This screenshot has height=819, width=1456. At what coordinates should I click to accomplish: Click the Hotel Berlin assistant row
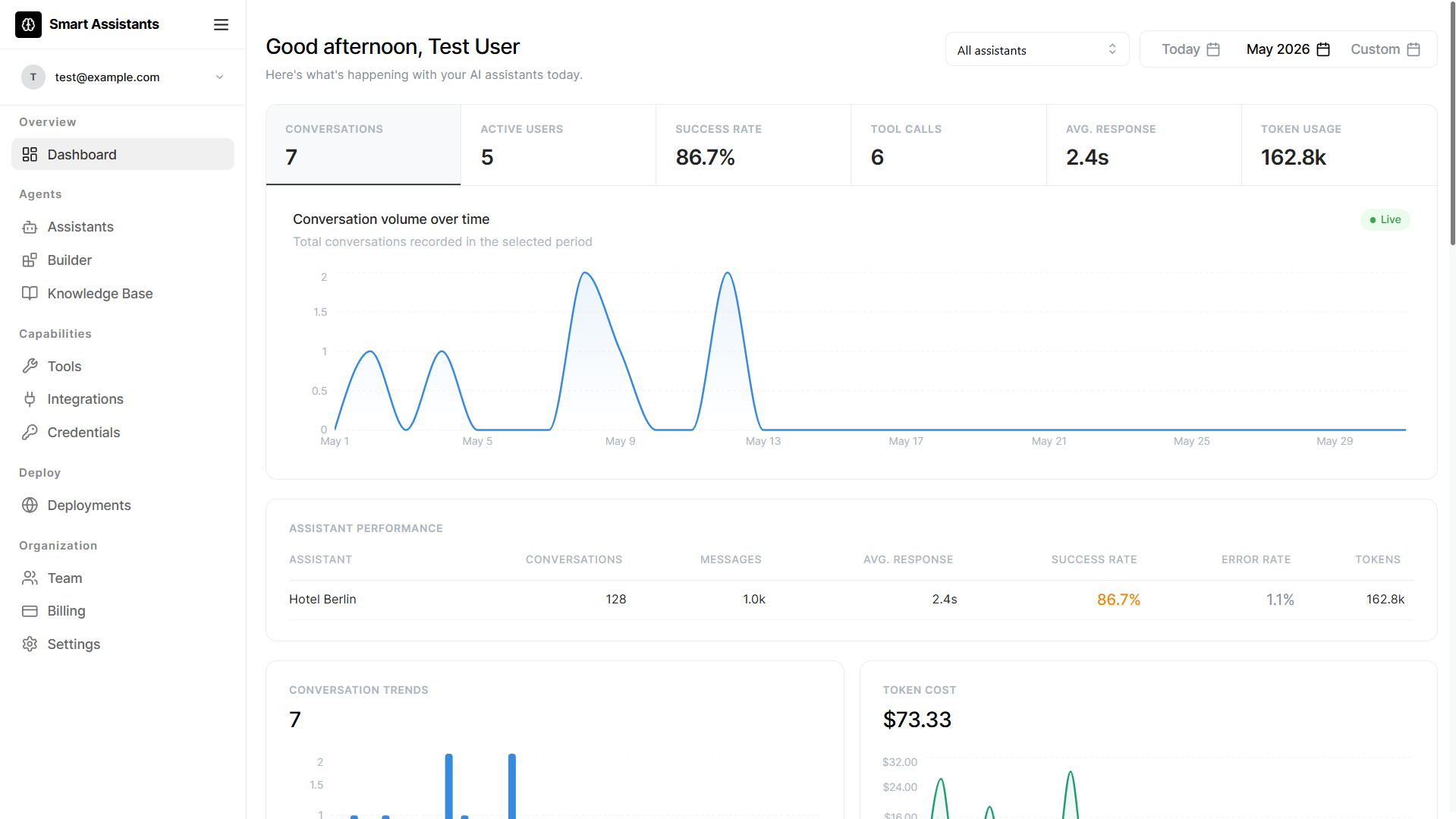coord(851,600)
